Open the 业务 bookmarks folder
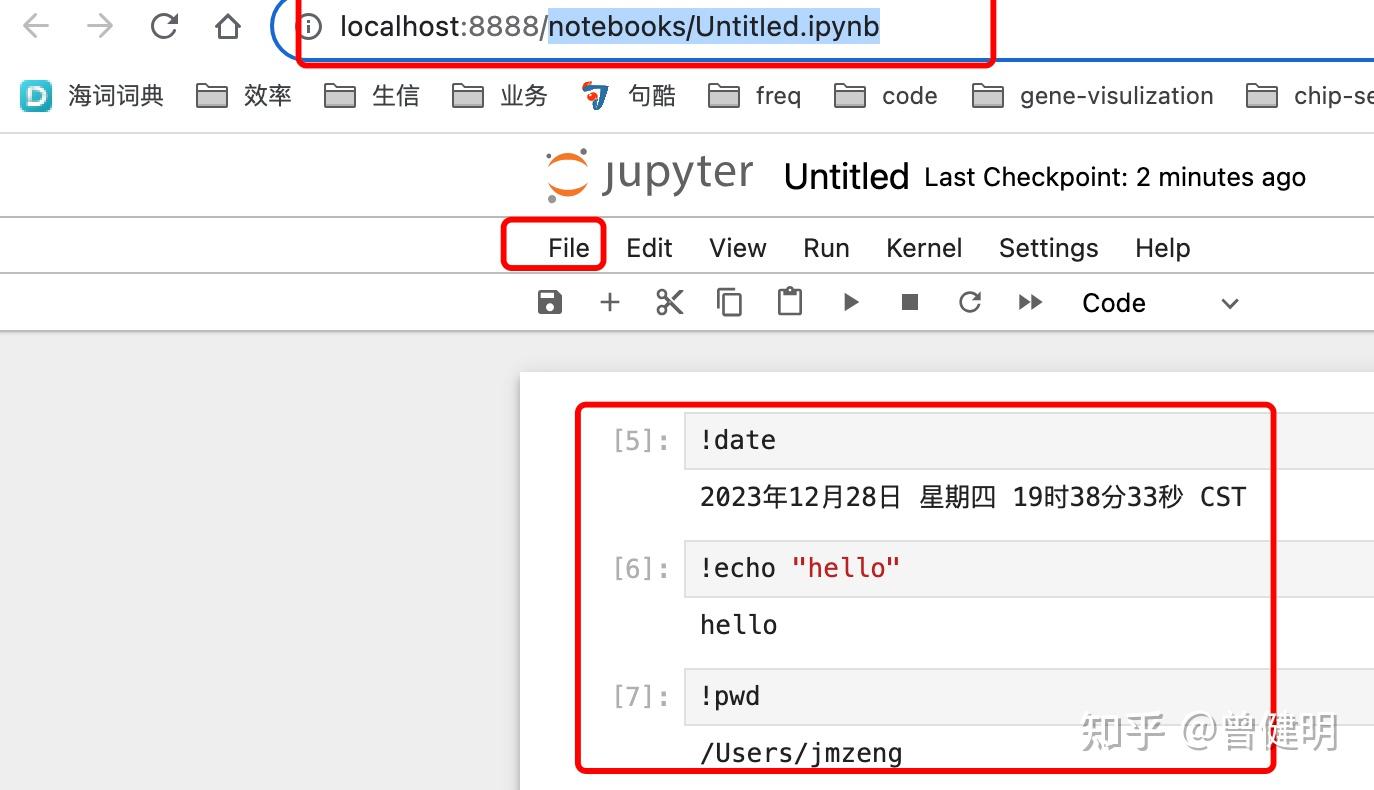This screenshot has width=1374, height=790. click(x=500, y=96)
